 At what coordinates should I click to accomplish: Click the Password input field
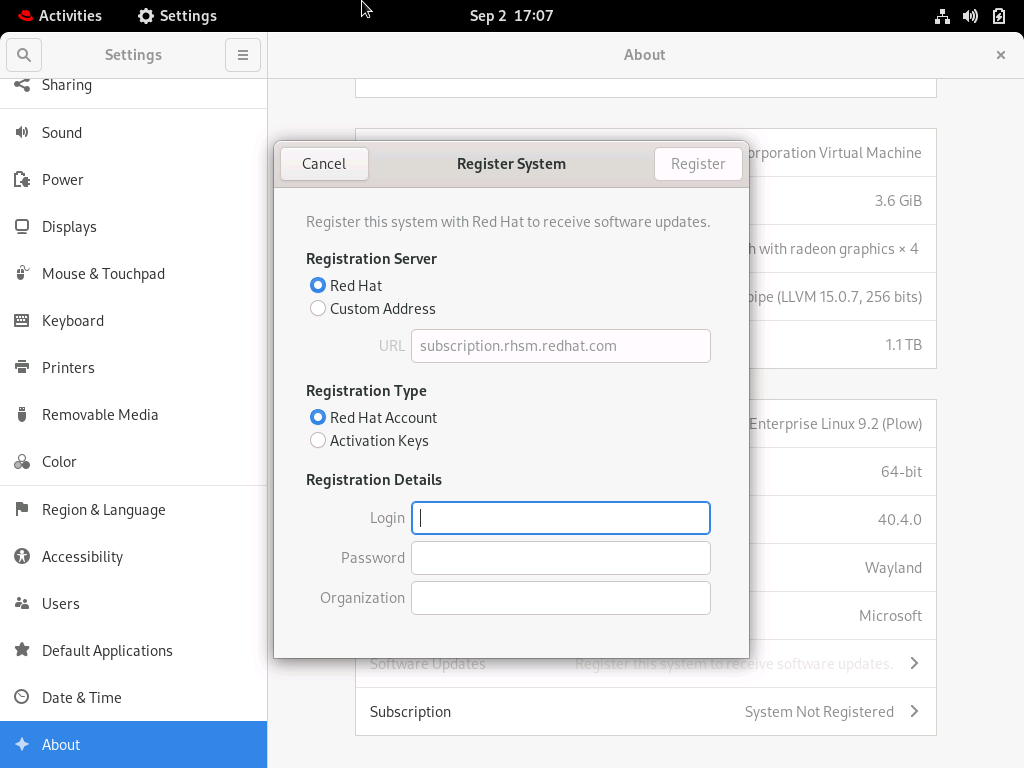tap(561, 558)
